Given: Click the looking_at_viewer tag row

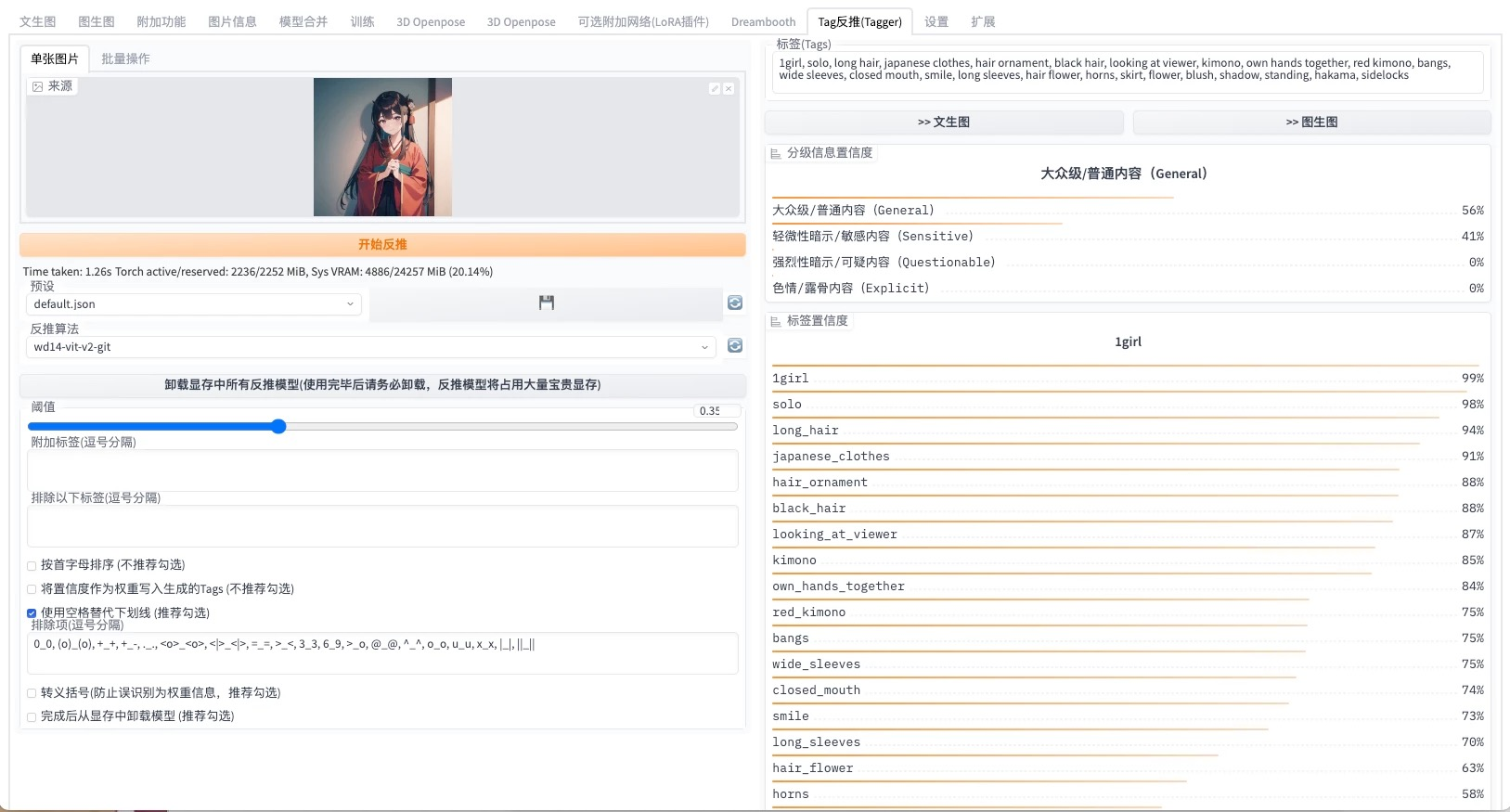Looking at the screenshot, I should click(1128, 535).
